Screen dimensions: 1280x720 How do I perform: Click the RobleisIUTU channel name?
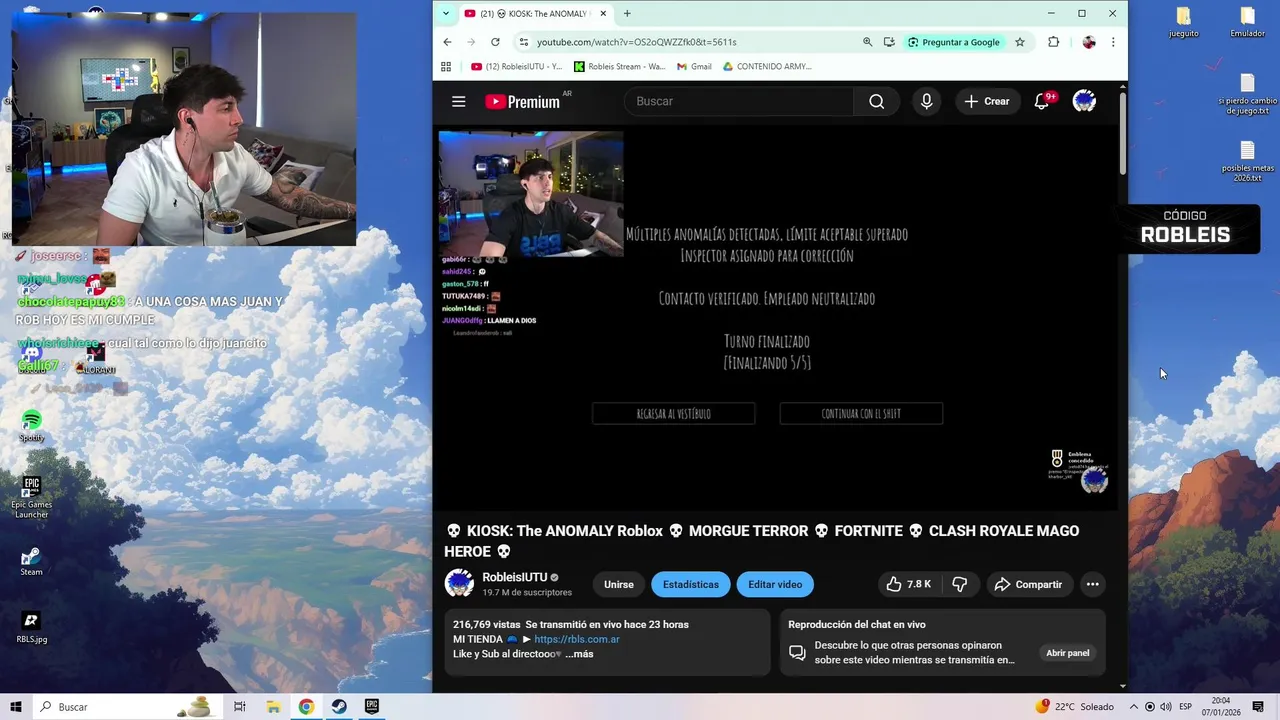click(514, 577)
